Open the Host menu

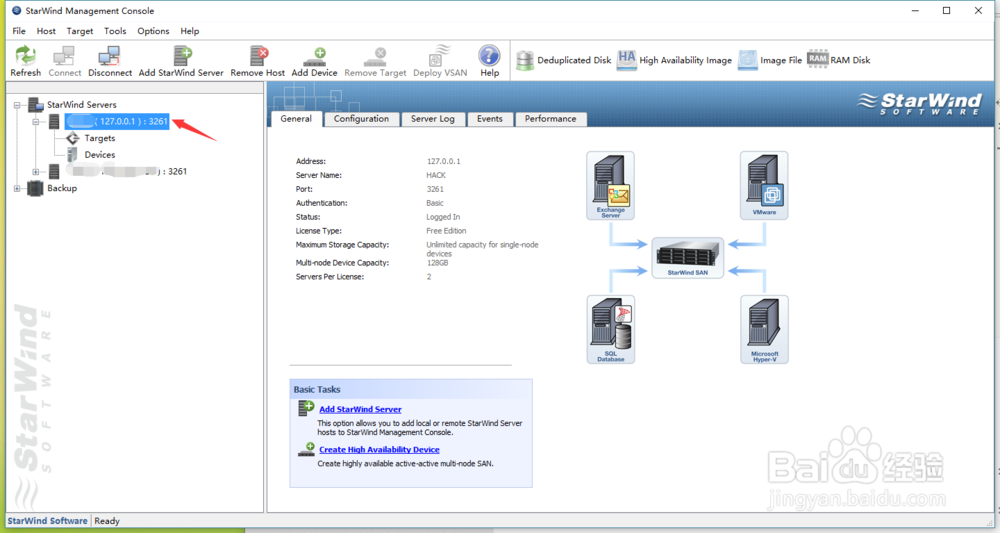[46, 31]
